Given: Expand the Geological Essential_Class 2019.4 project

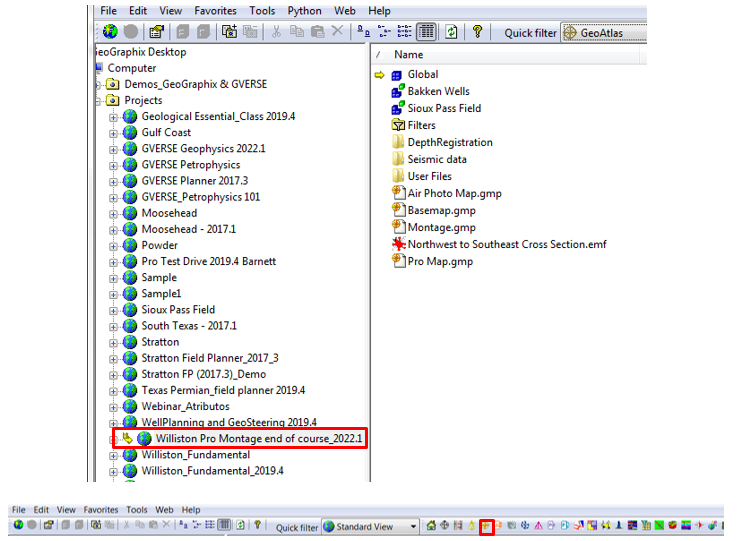Looking at the screenshot, I should pyautogui.click(x=113, y=118).
